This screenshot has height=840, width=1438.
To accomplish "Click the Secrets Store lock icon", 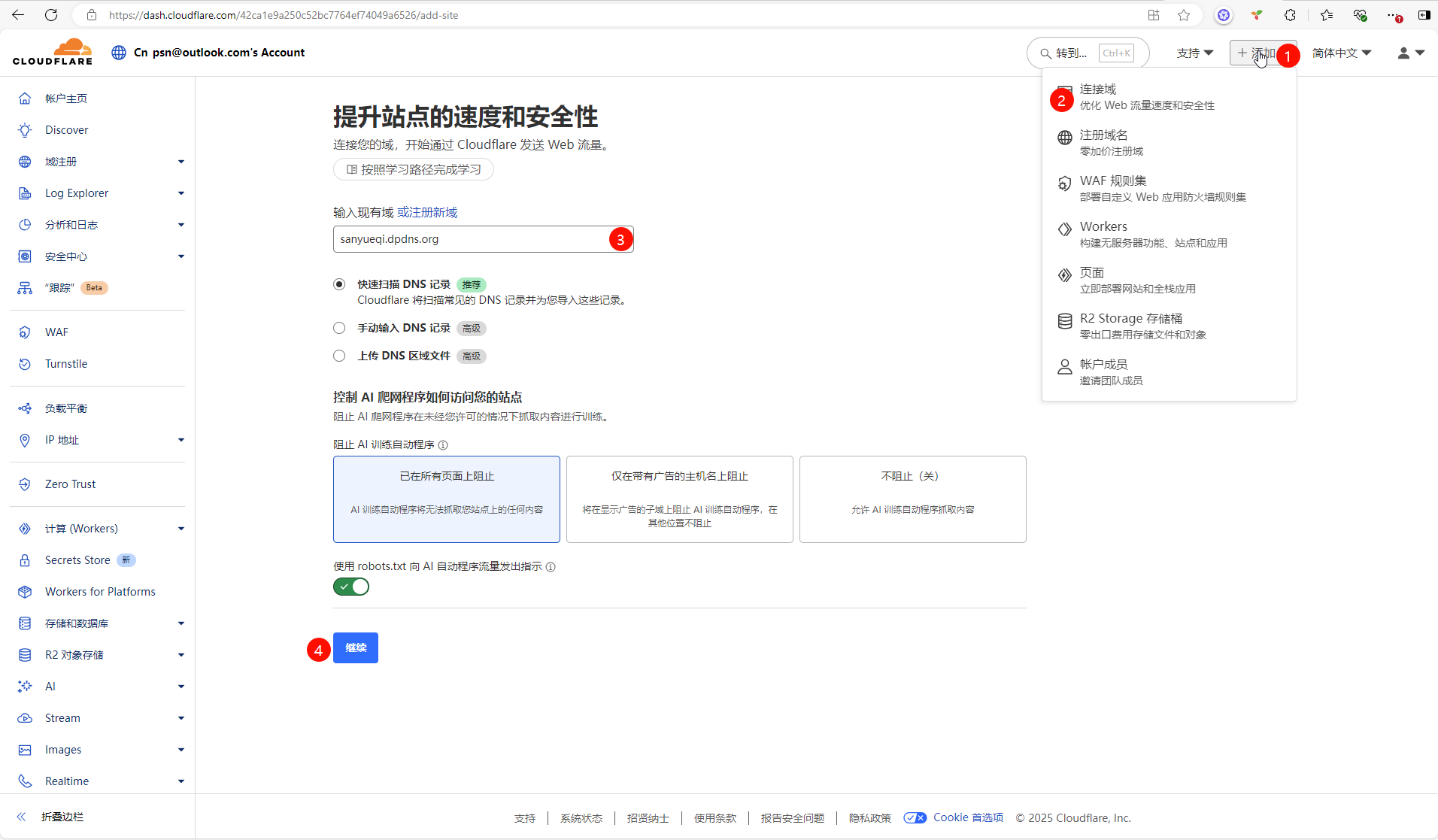I will pyautogui.click(x=25, y=560).
